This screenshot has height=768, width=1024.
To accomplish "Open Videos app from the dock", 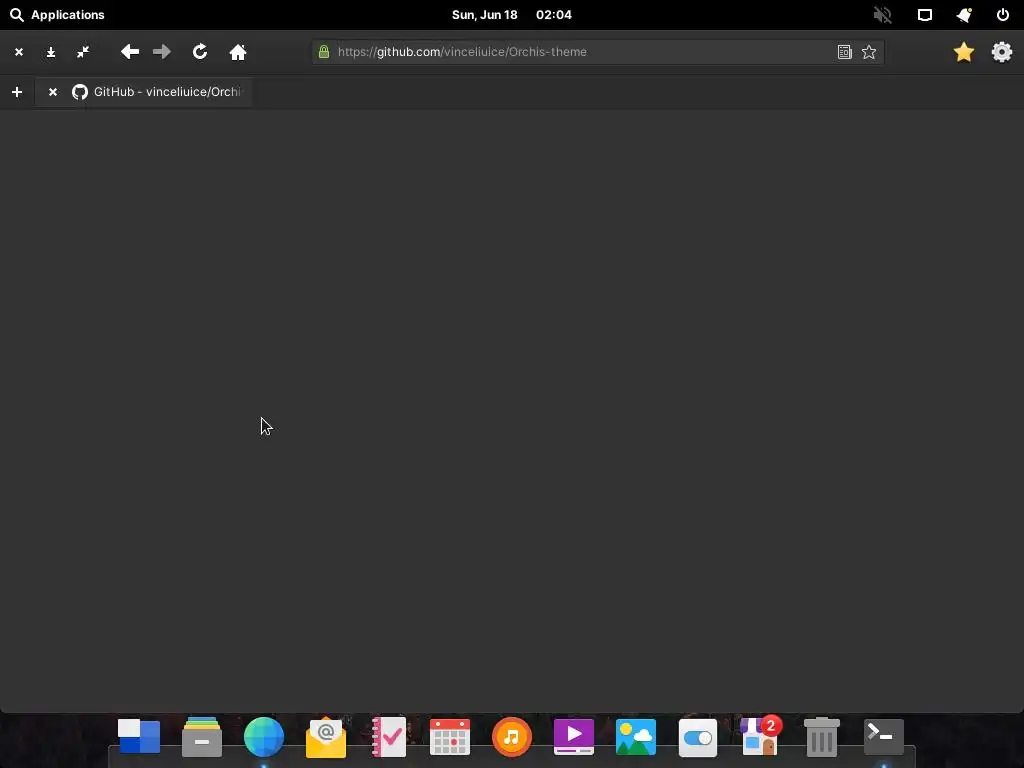I will click(574, 737).
